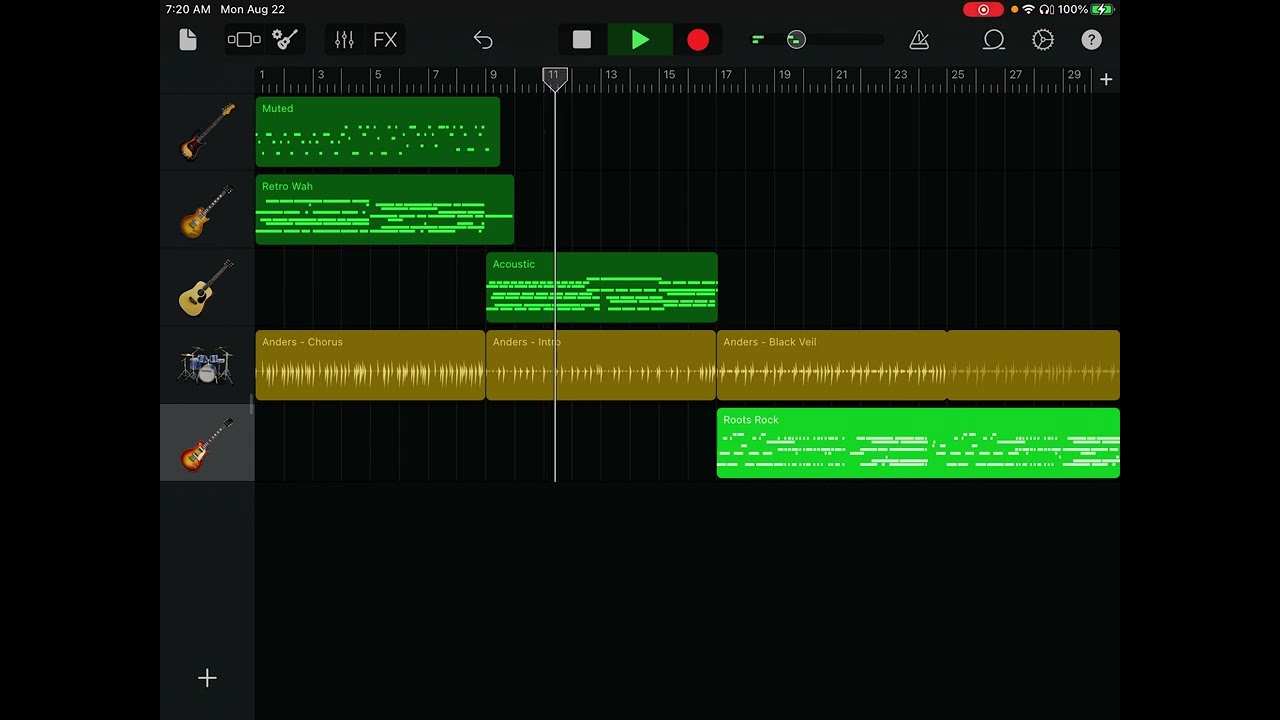This screenshot has height=720, width=1280.
Task: Toggle the metronome
Action: (919, 40)
